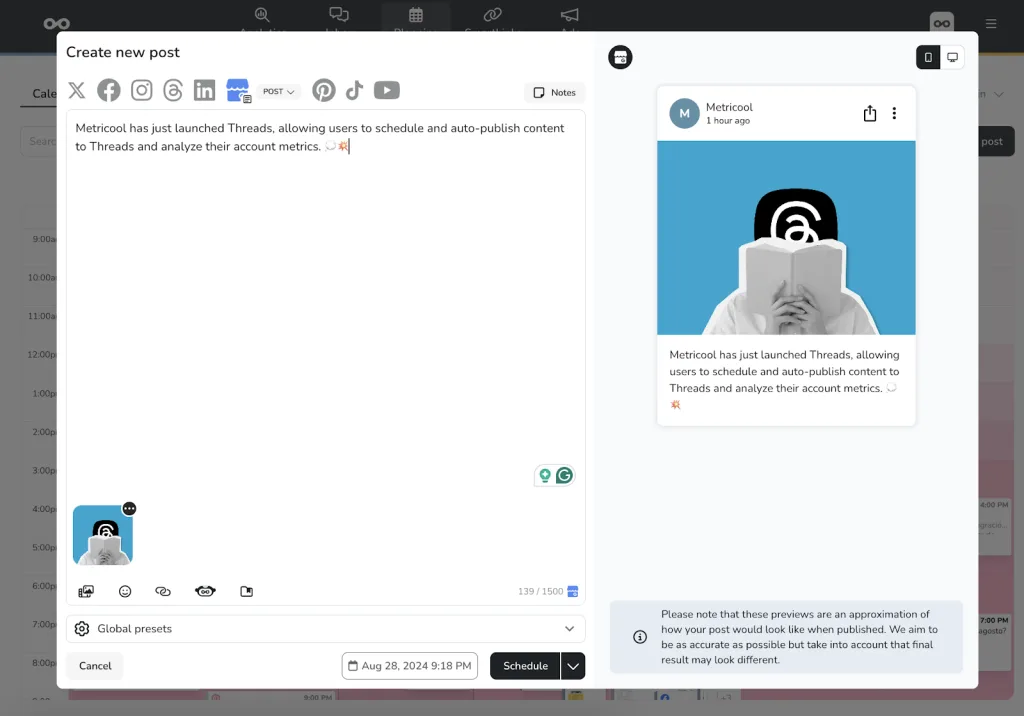Select the Pinterest network icon
Screen dimensions: 1024x716
click(323, 90)
